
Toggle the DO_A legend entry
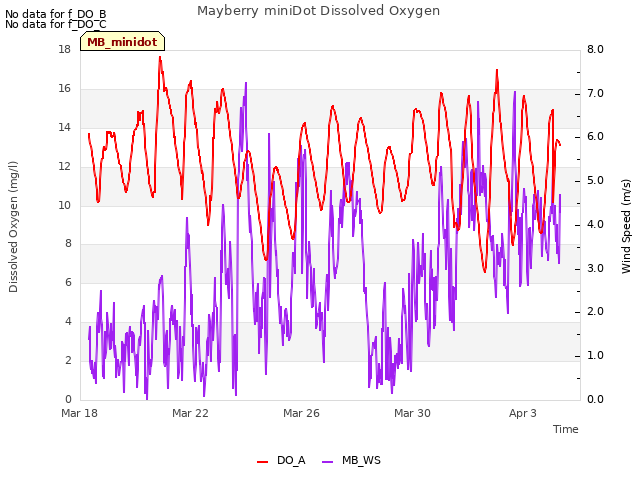pyautogui.click(x=281, y=460)
